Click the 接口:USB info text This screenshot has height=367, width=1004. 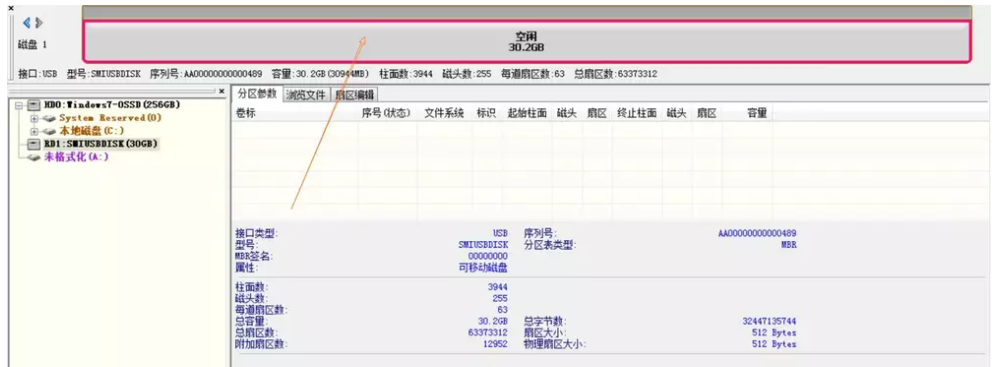click(38, 74)
